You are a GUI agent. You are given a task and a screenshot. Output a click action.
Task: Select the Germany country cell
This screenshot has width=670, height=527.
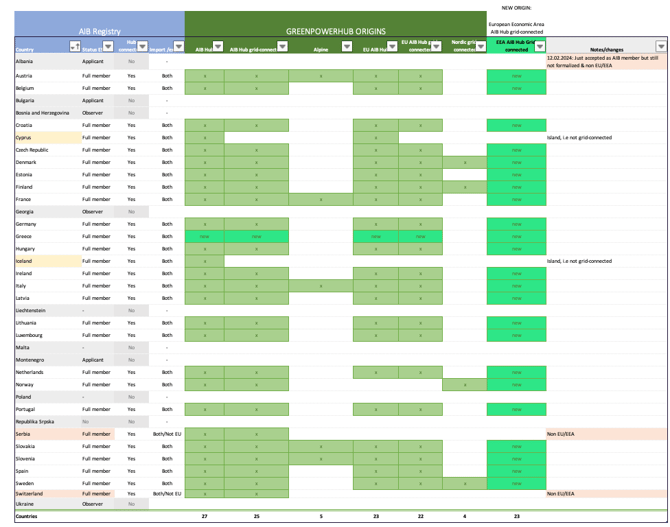click(48, 224)
